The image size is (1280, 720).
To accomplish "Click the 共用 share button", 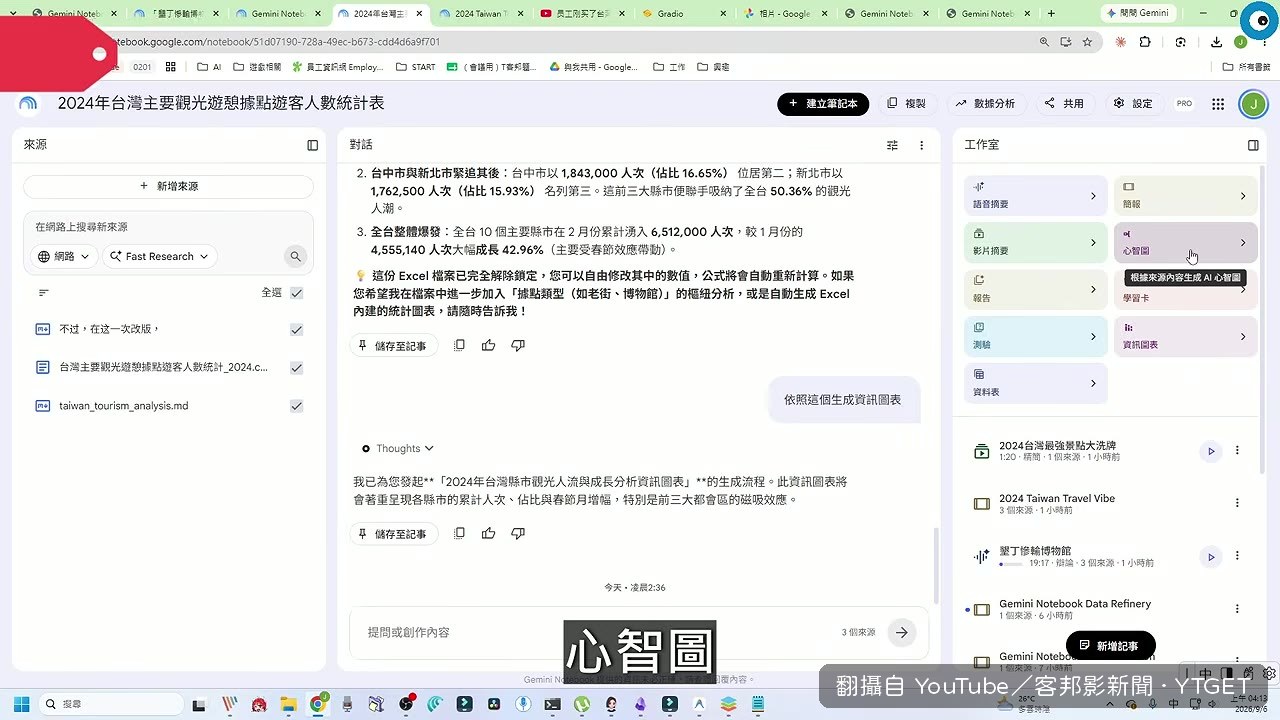I will point(1064,104).
